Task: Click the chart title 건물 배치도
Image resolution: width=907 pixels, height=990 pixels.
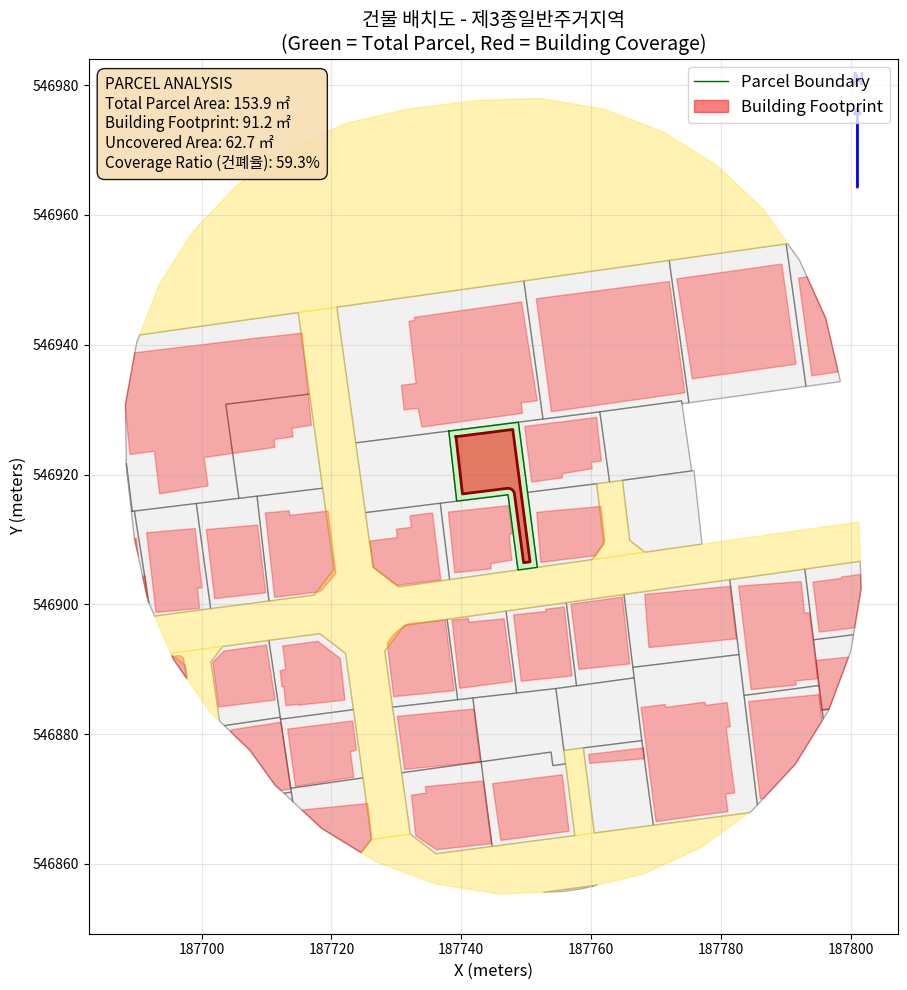Action: click(493, 18)
